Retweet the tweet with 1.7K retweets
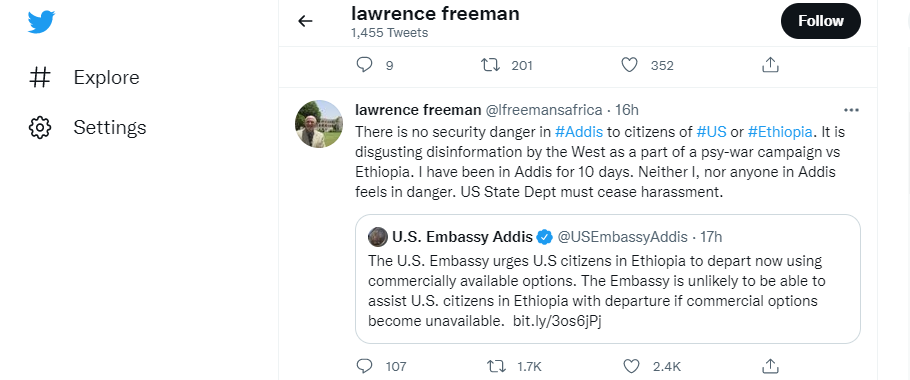910x380 pixels. (x=496, y=366)
